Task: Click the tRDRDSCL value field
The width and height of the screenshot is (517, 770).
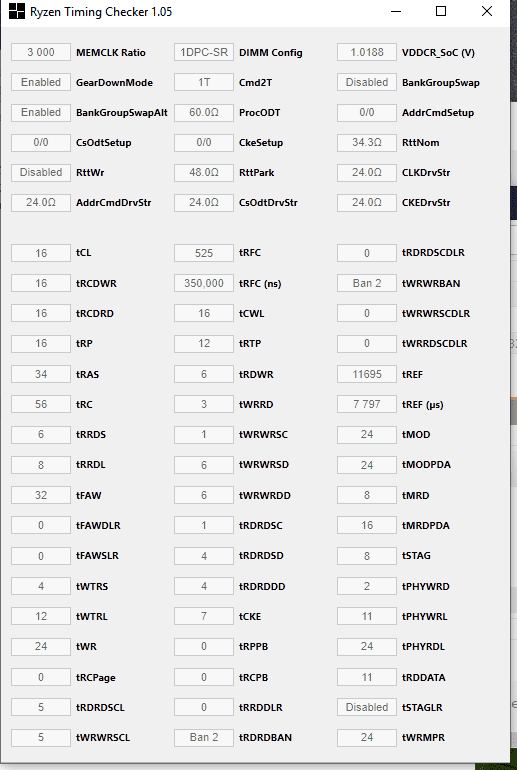Action: [41, 707]
